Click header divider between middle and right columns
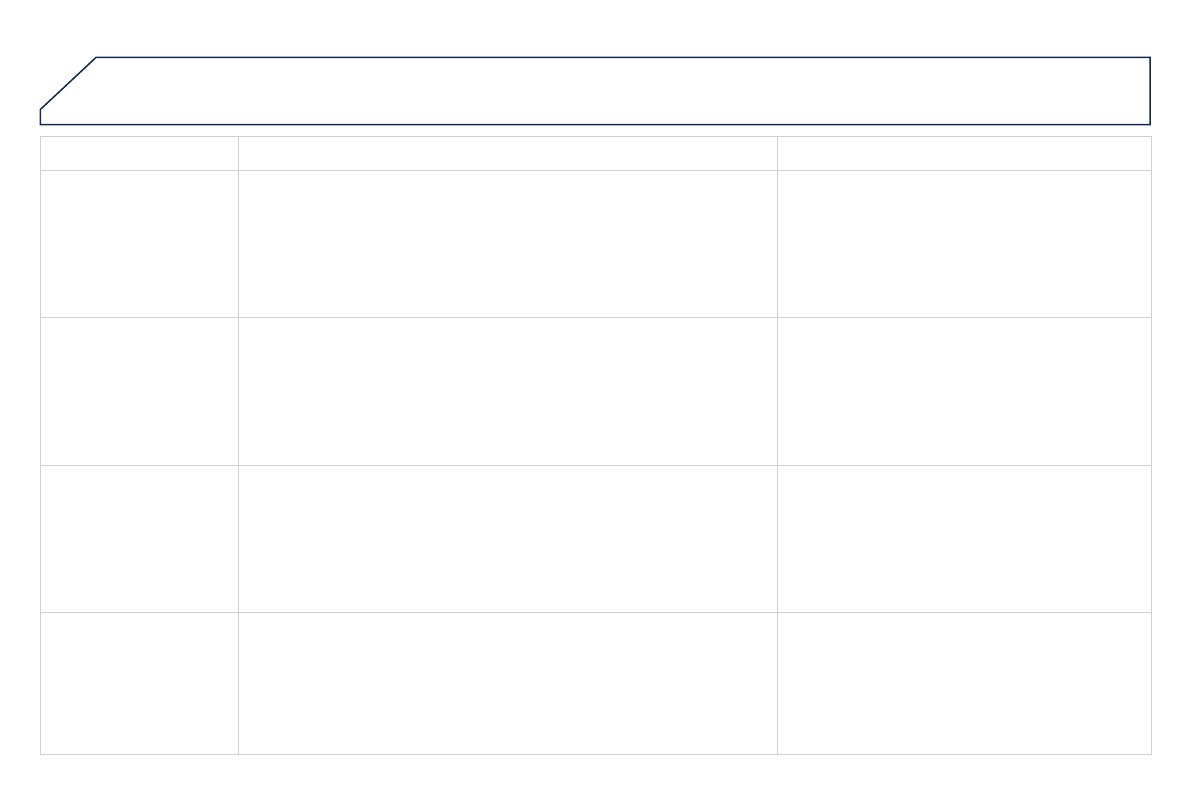The image size is (1191, 794). [x=777, y=153]
